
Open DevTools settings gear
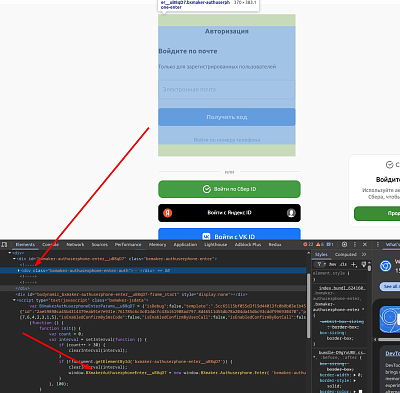(x=345, y=244)
